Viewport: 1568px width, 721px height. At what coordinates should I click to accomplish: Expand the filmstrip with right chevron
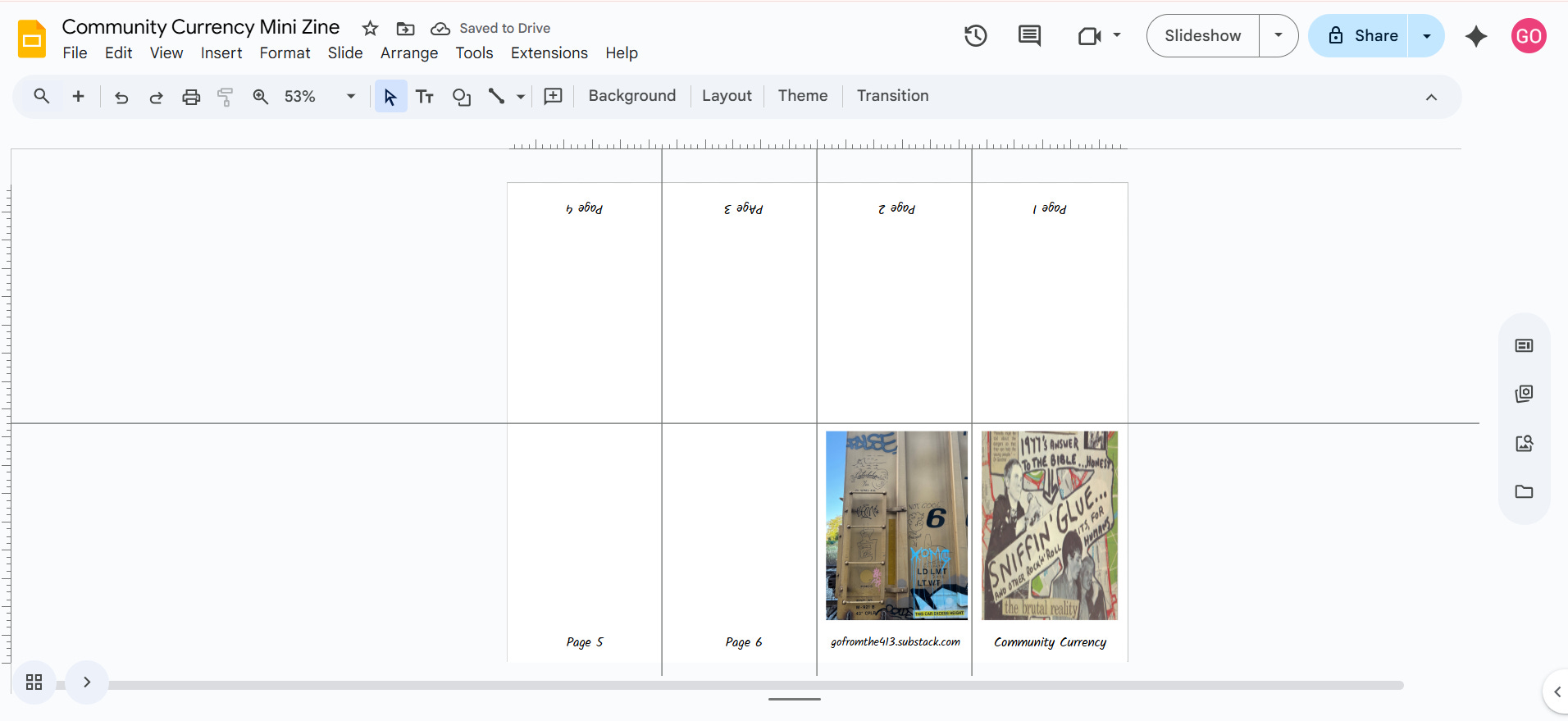pyautogui.click(x=86, y=682)
